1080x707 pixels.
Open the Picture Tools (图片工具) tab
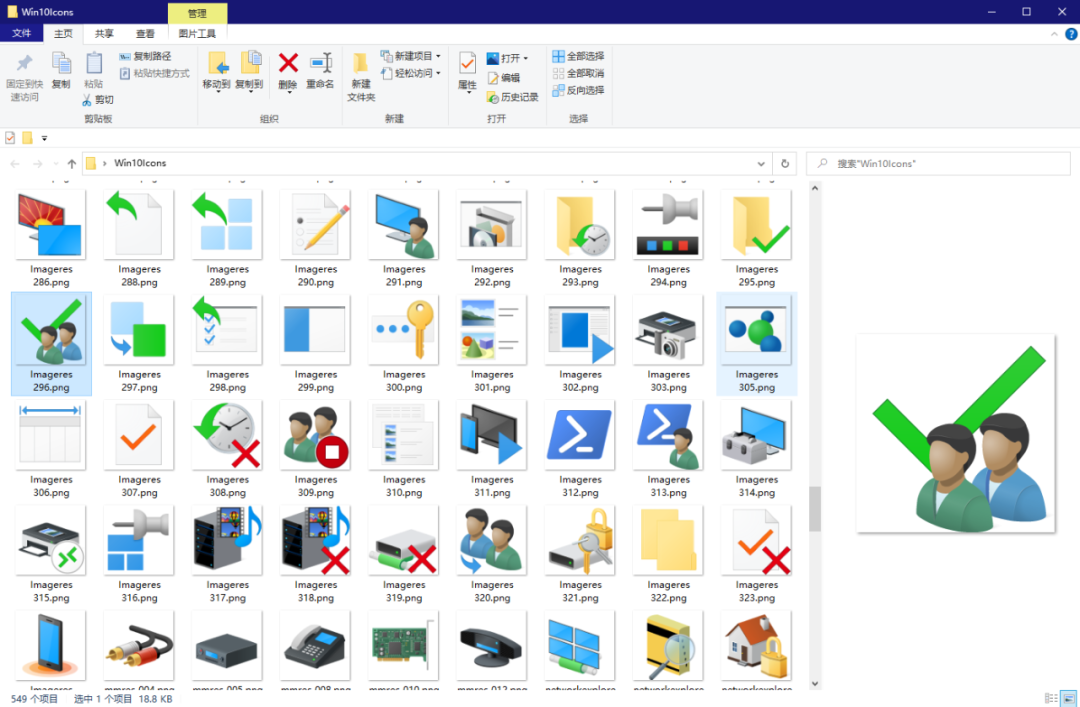pos(197,33)
